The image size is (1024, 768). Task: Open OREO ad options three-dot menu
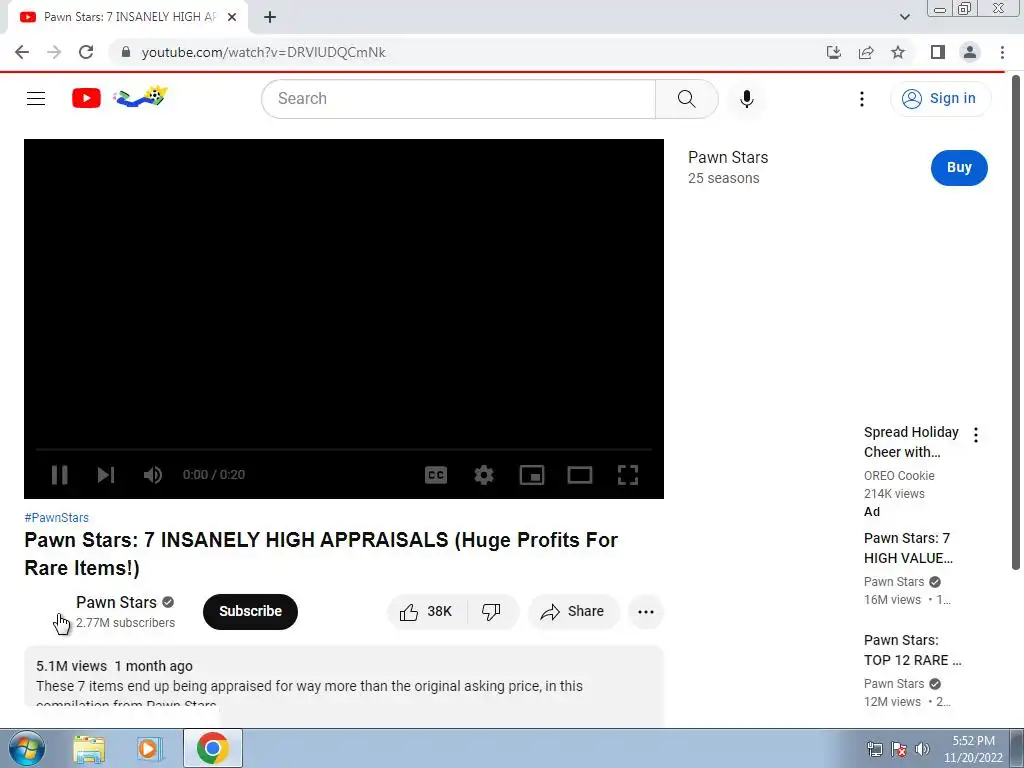pos(976,435)
